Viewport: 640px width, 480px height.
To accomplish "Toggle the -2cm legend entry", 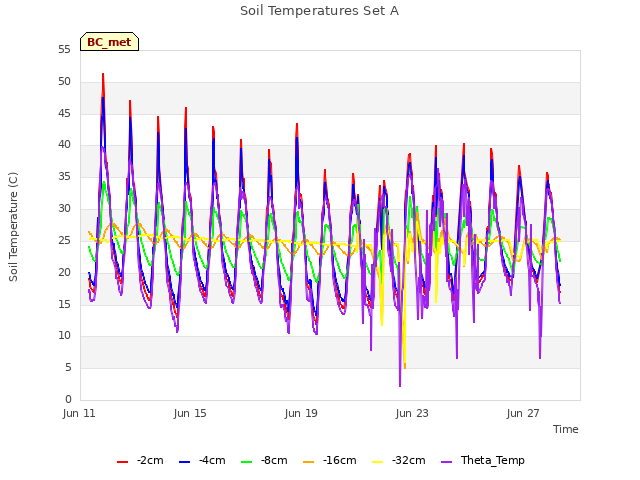I will [x=140, y=460].
